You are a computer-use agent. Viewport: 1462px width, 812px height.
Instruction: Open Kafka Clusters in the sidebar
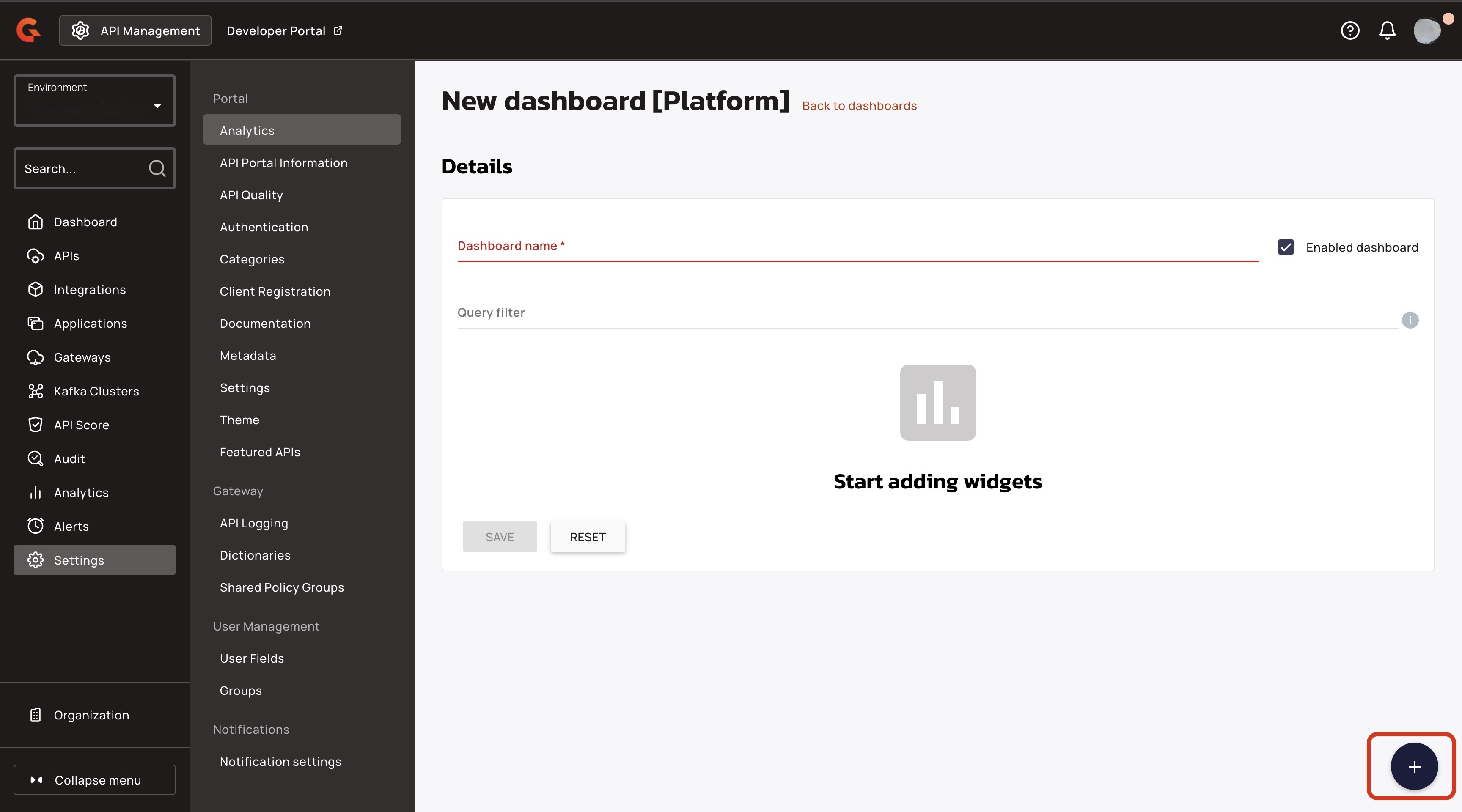(96, 391)
